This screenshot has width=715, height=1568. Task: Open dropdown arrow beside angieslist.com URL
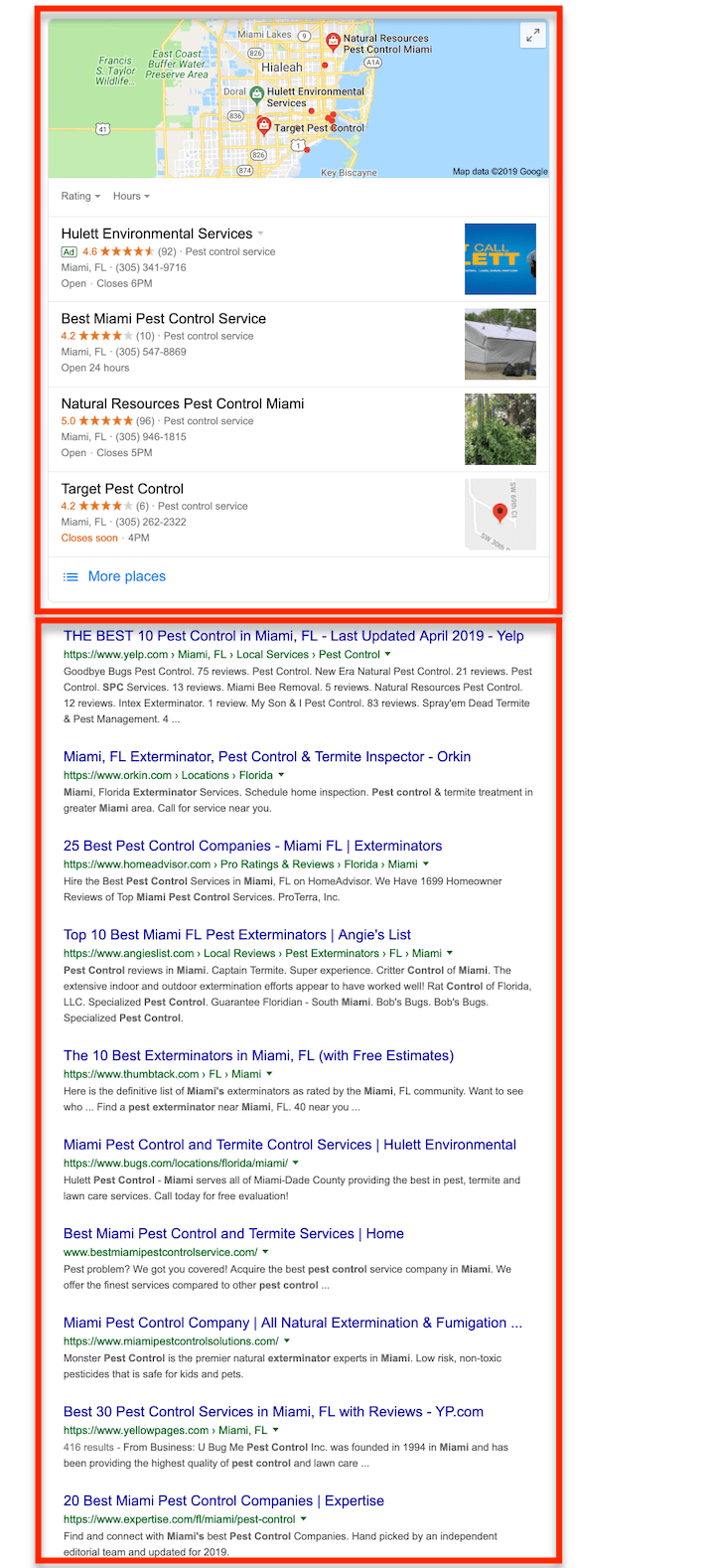(x=450, y=953)
